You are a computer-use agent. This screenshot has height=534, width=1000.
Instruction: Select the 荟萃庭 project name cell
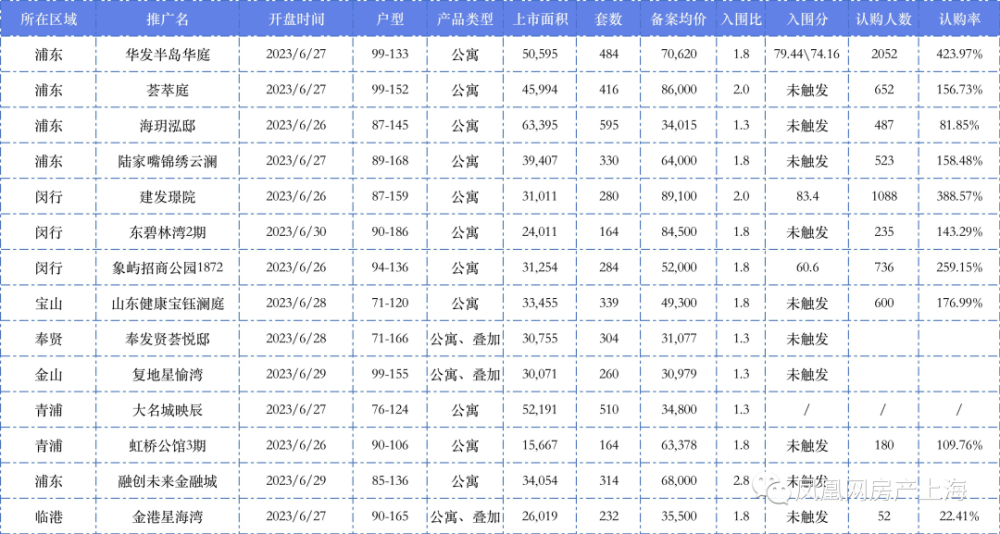[x=168, y=90]
